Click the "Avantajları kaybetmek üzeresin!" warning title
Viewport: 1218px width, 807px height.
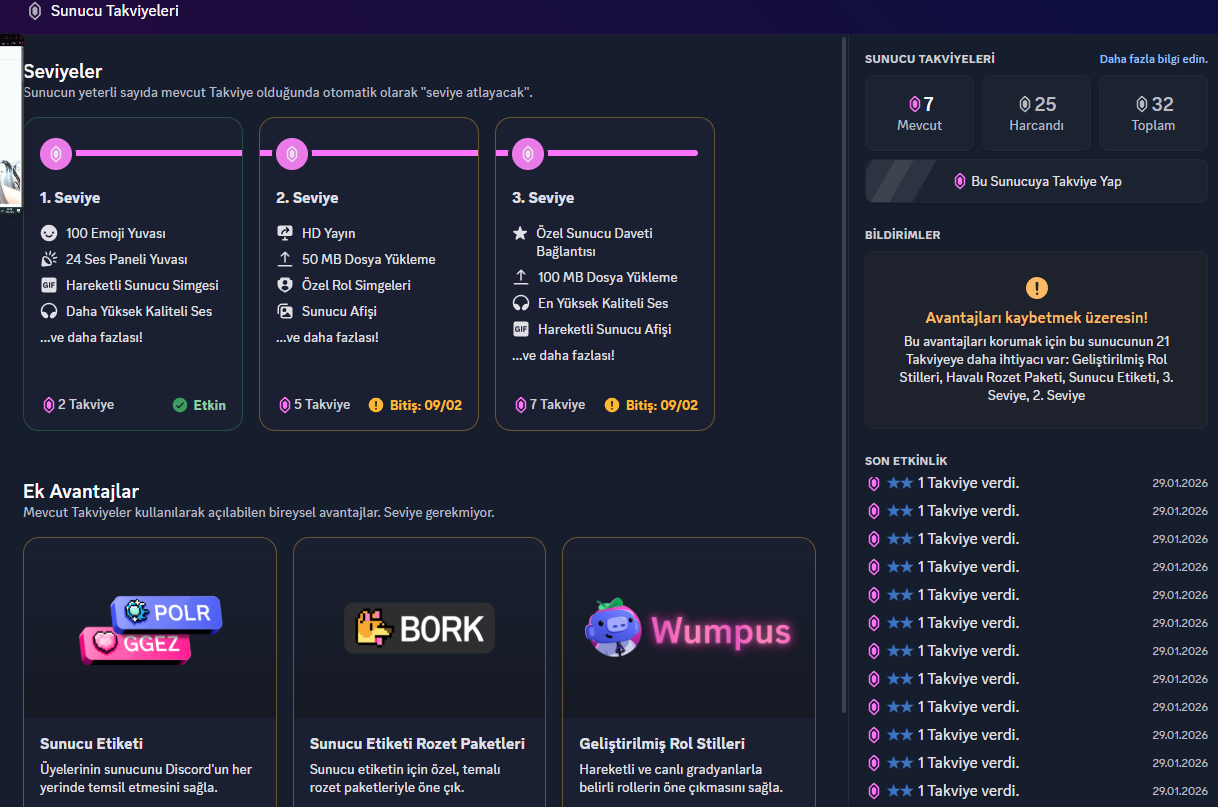point(1036,318)
